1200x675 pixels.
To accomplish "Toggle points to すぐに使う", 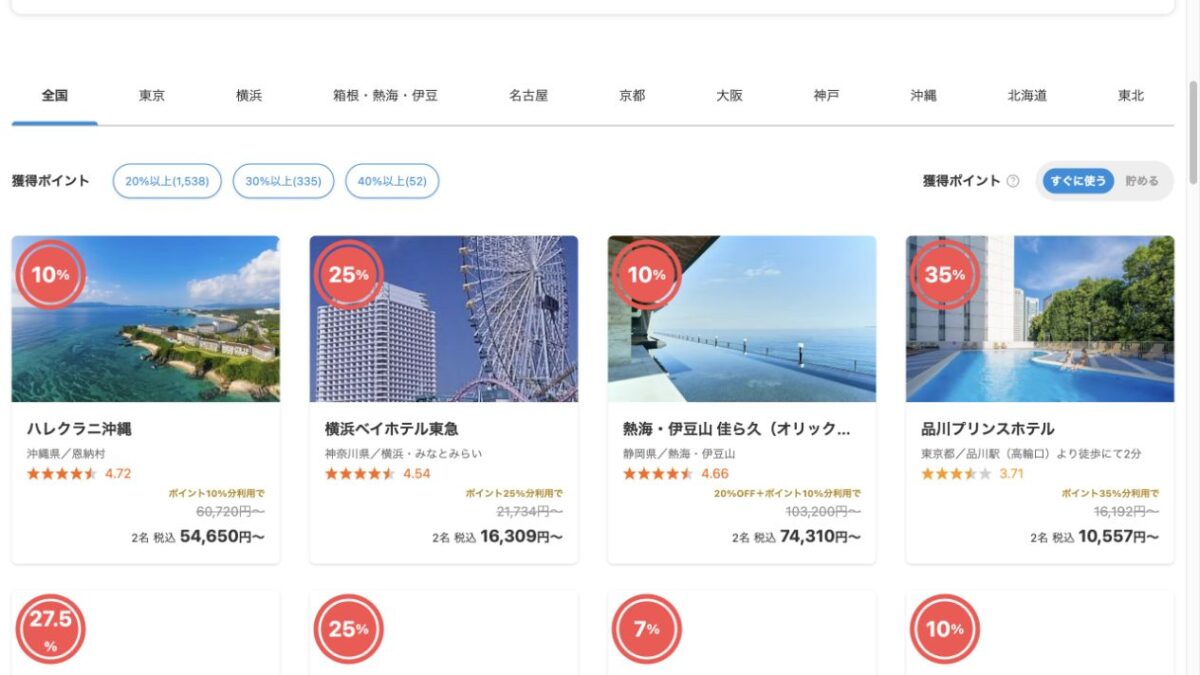I will tap(1078, 181).
